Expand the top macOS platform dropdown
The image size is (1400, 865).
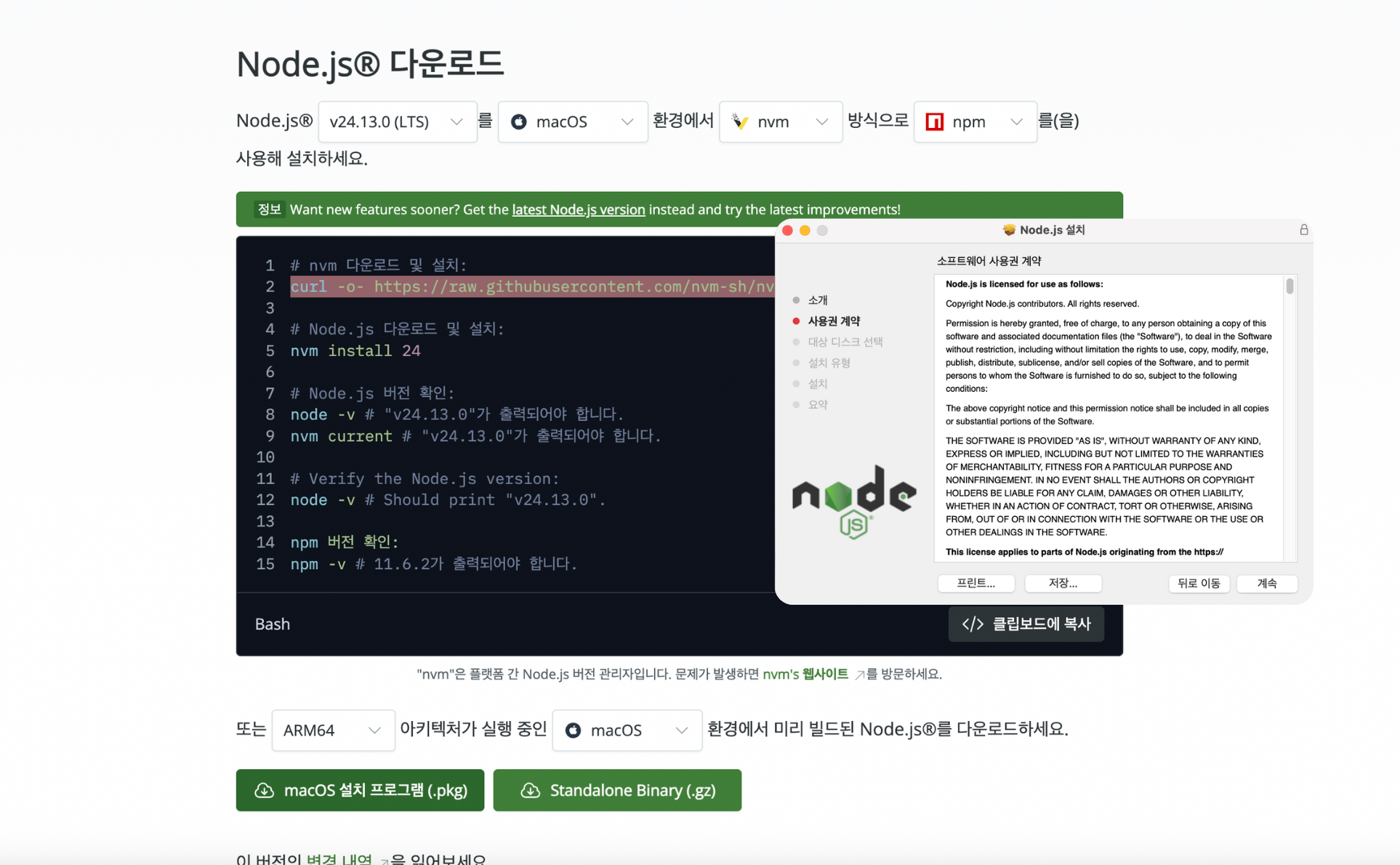click(572, 121)
